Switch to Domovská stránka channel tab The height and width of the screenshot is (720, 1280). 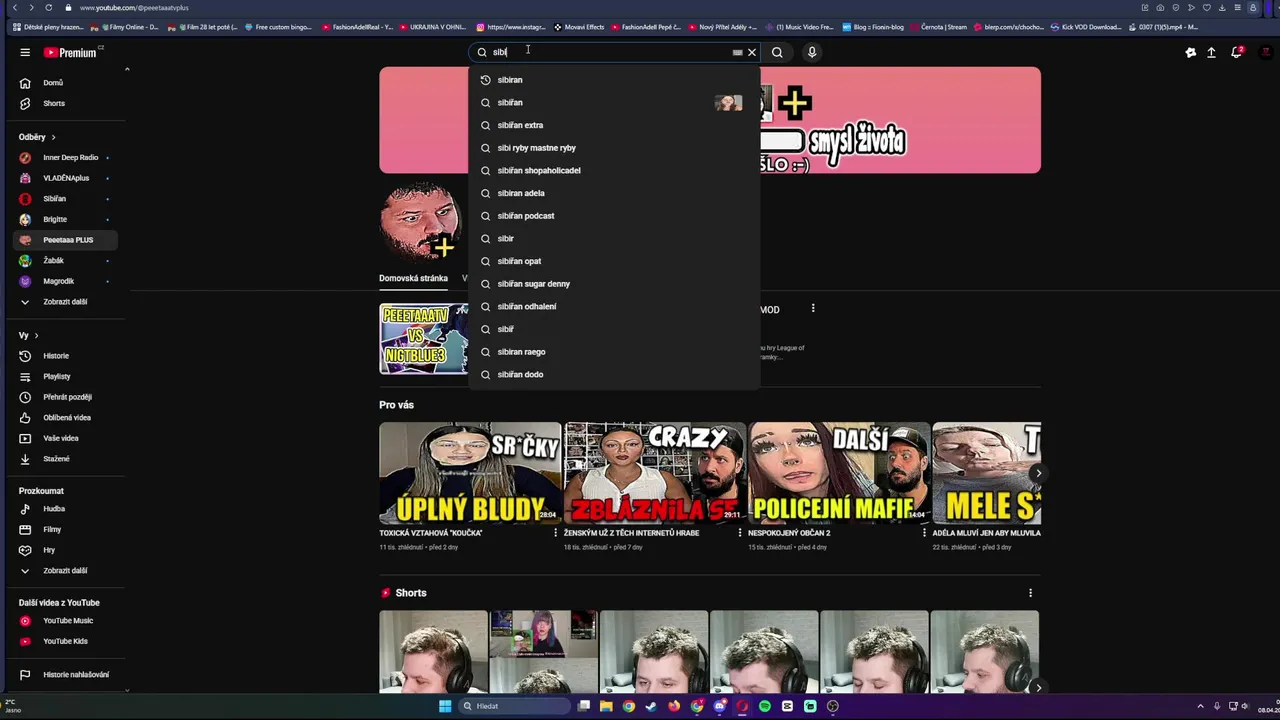pos(413,278)
